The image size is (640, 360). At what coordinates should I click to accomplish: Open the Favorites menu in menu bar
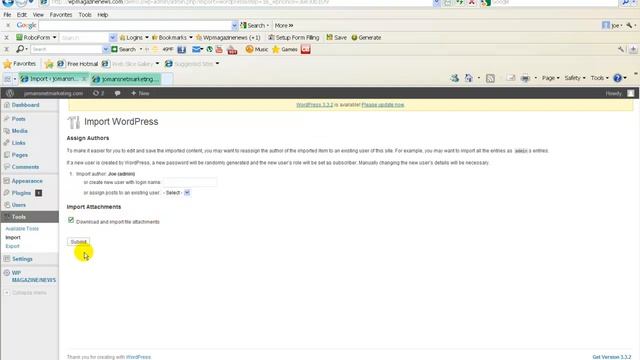(x=61, y=15)
